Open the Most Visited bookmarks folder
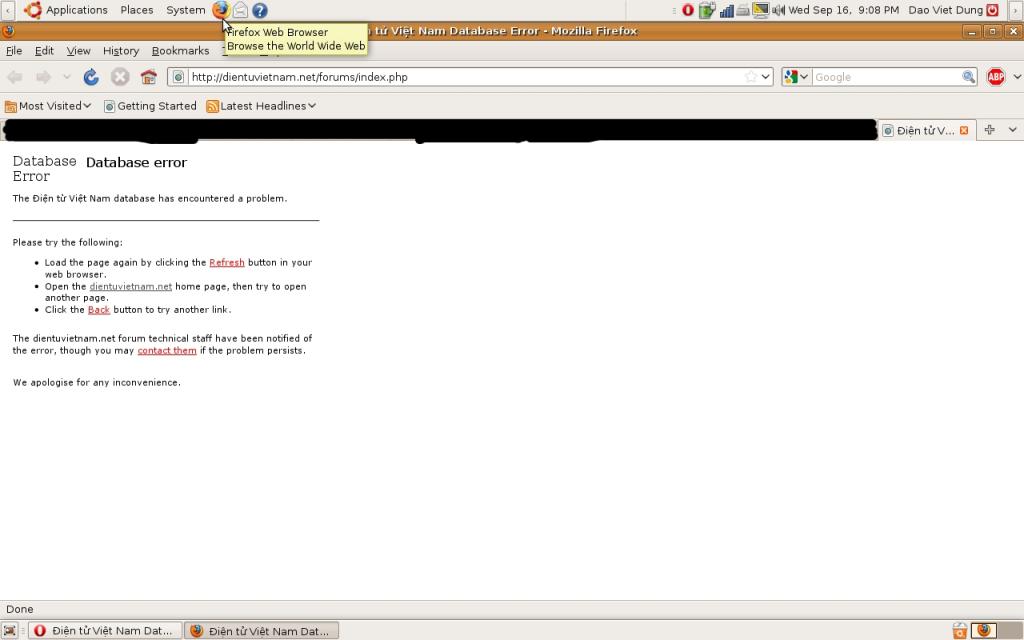The width and height of the screenshot is (1024, 640). (48, 106)
